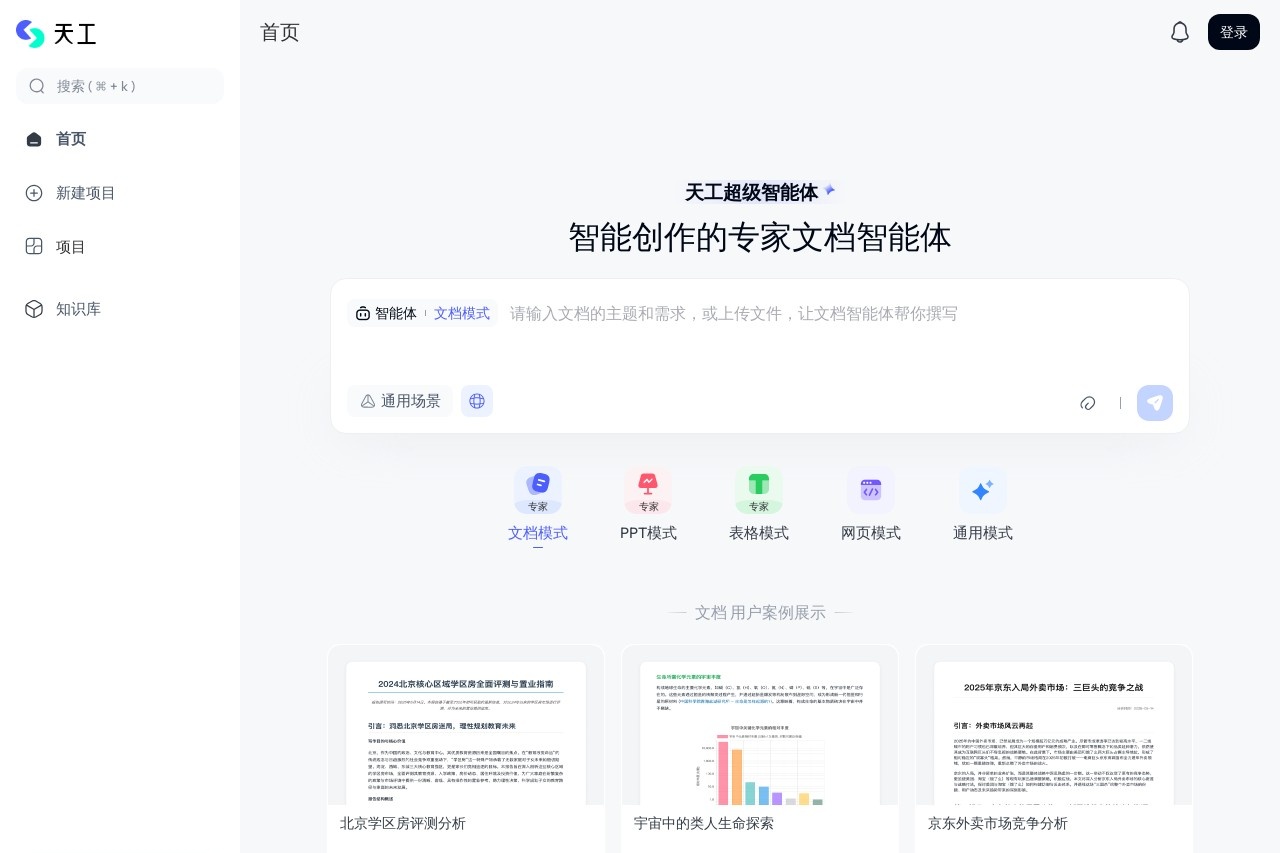Select the 网页模式 icon
This screenshot has width=1280, height=853.
coord(871,491)
